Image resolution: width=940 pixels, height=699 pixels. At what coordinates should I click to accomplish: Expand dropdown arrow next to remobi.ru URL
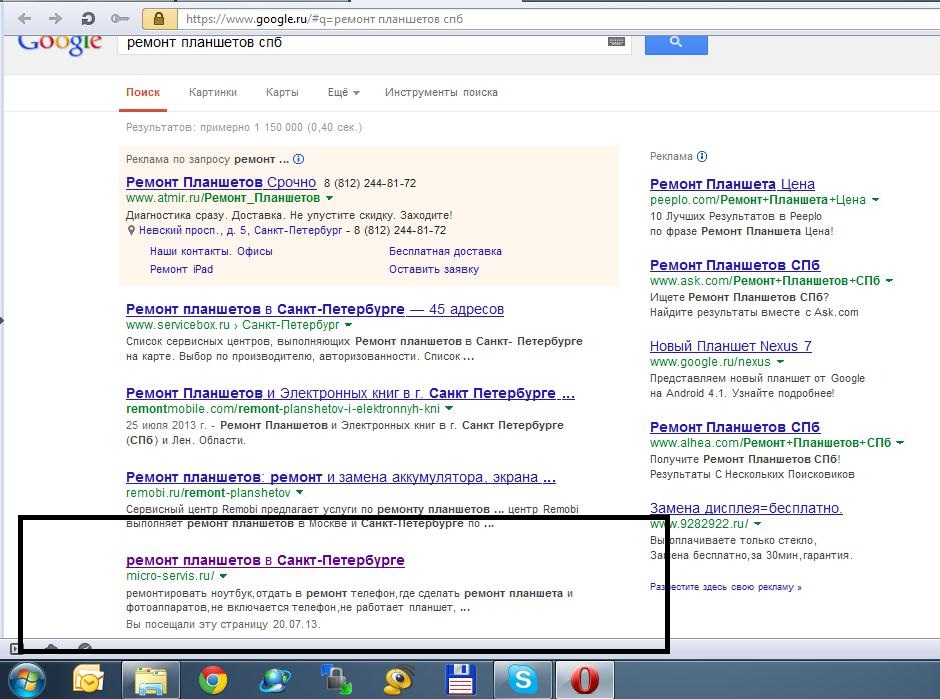coord(299,493)
